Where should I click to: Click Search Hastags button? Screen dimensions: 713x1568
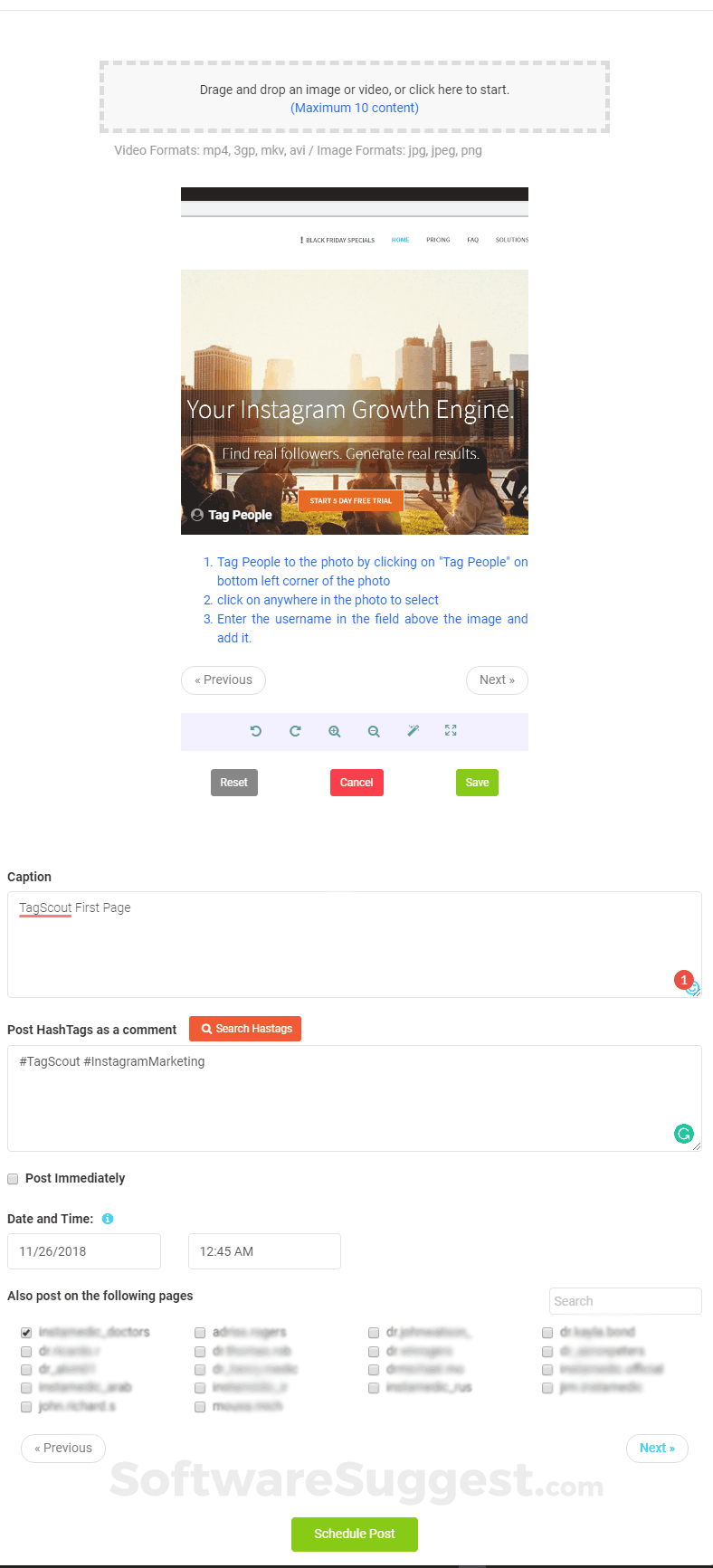click(245, 1029)
